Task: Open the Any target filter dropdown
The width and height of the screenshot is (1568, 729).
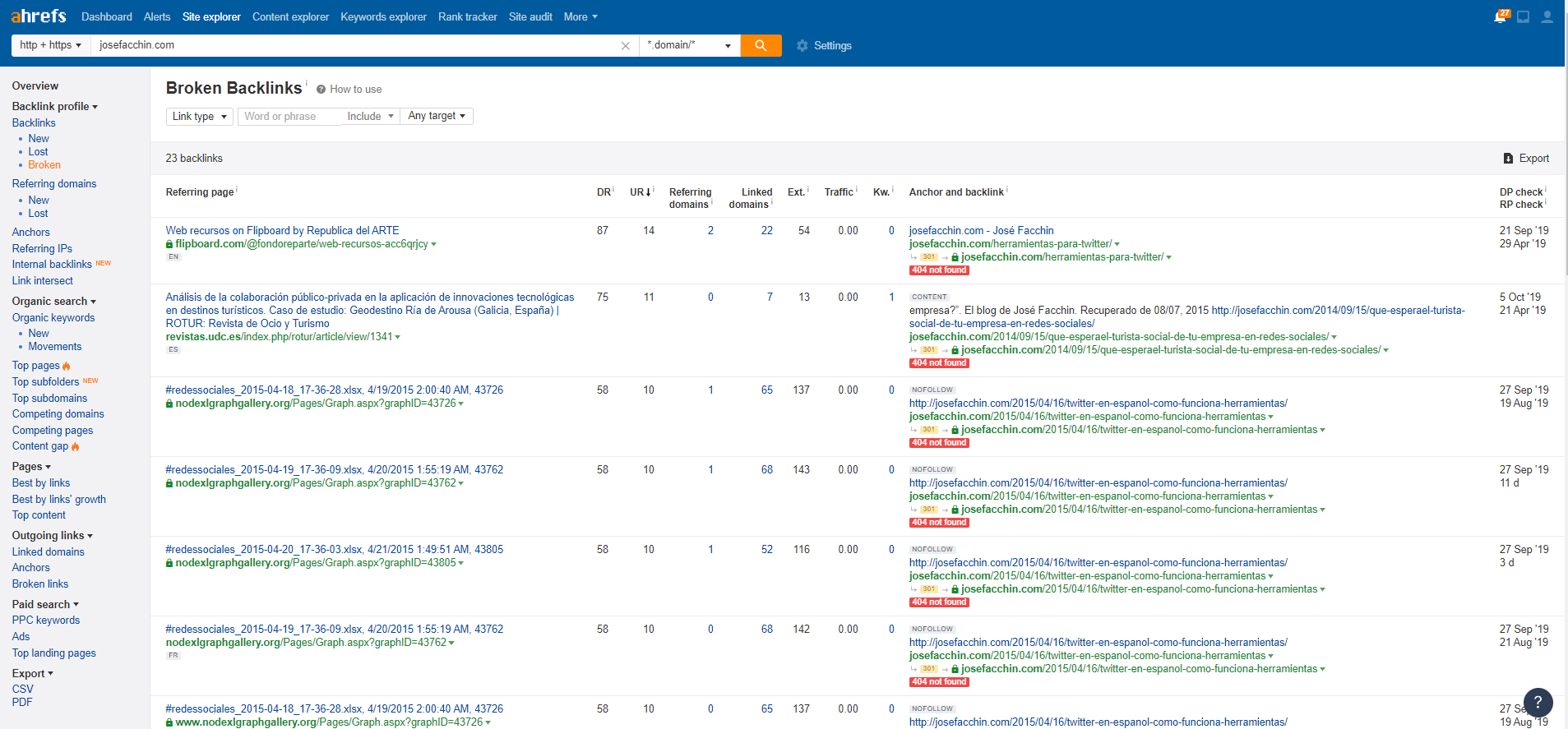Action: [437, 116]
